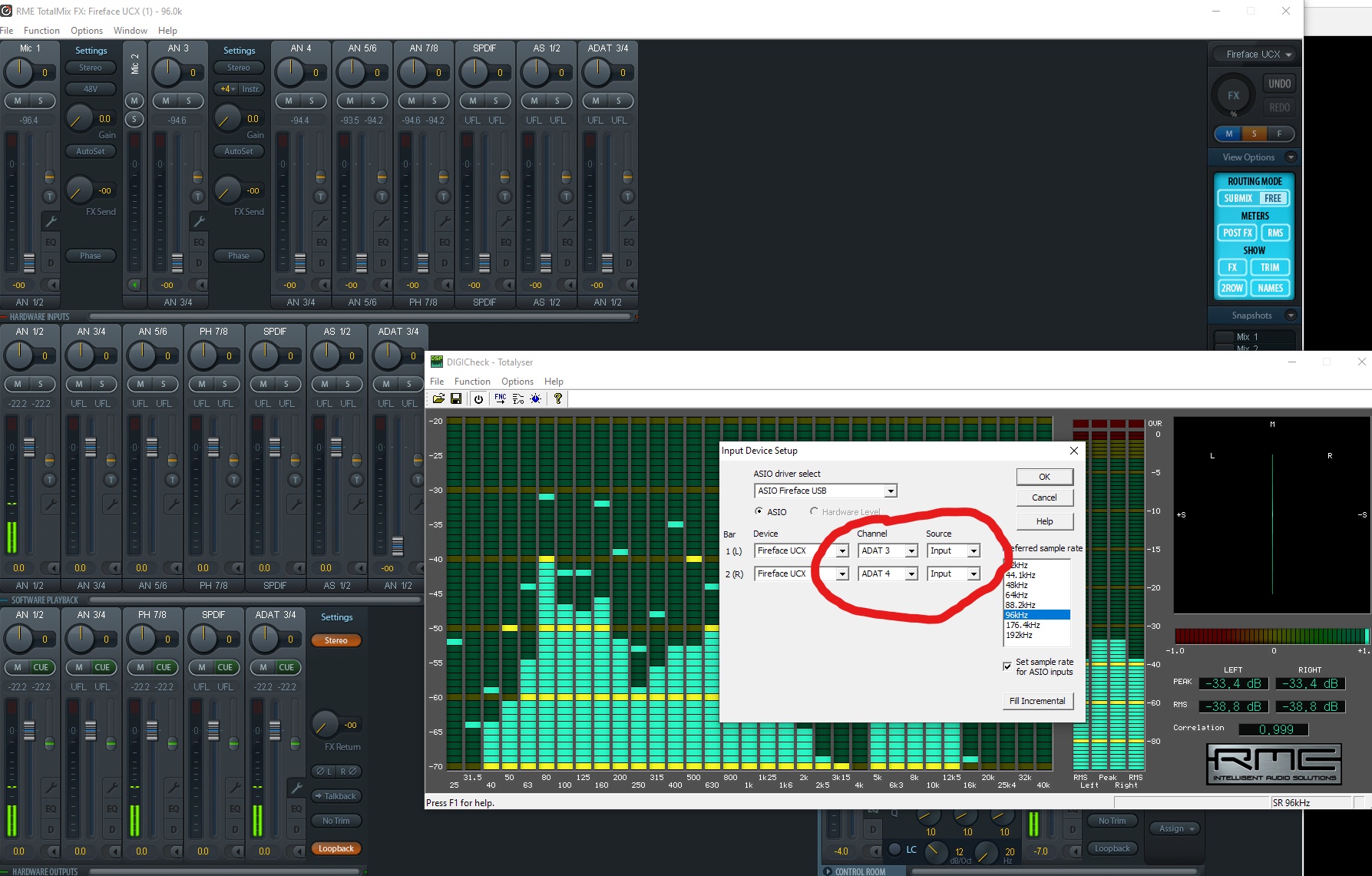Open EQ on the input ADAT 3/4 channel
1372x876 pixels.
[628, 243]
